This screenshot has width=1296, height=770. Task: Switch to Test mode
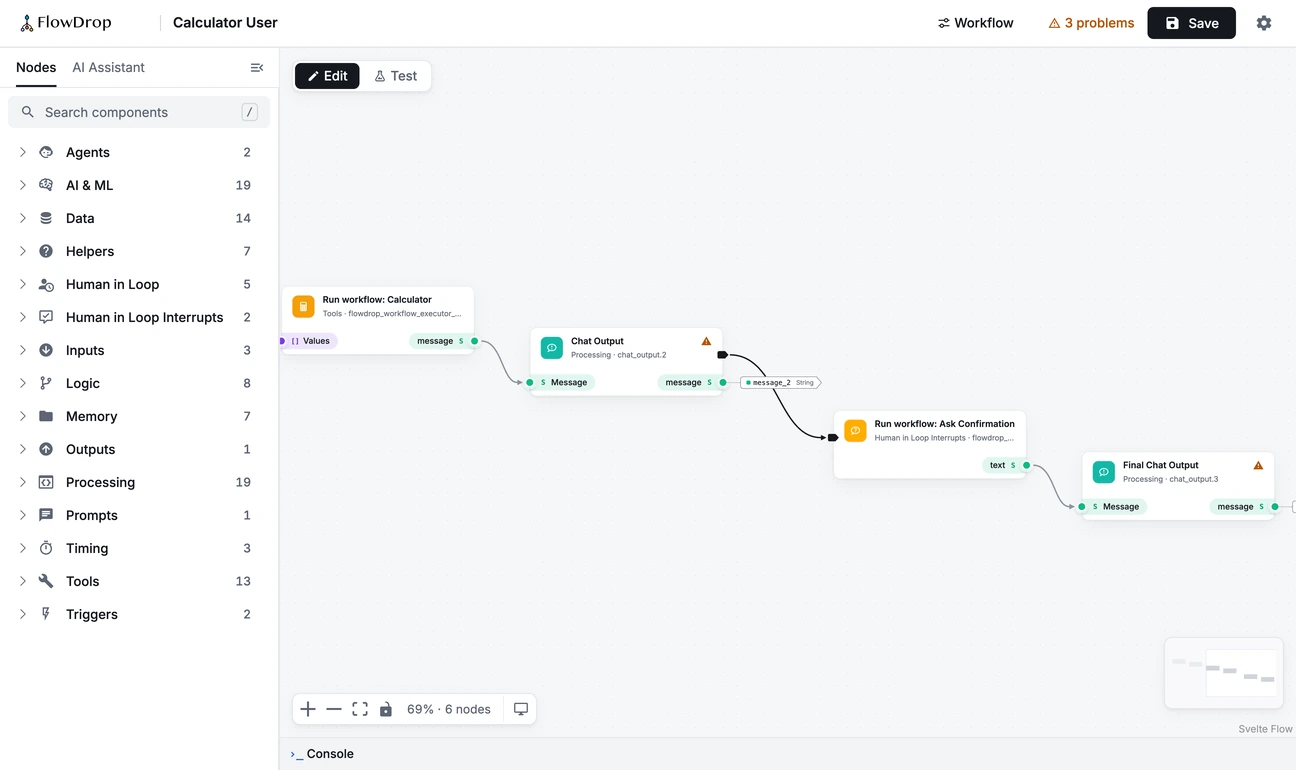tap(395, 76)
